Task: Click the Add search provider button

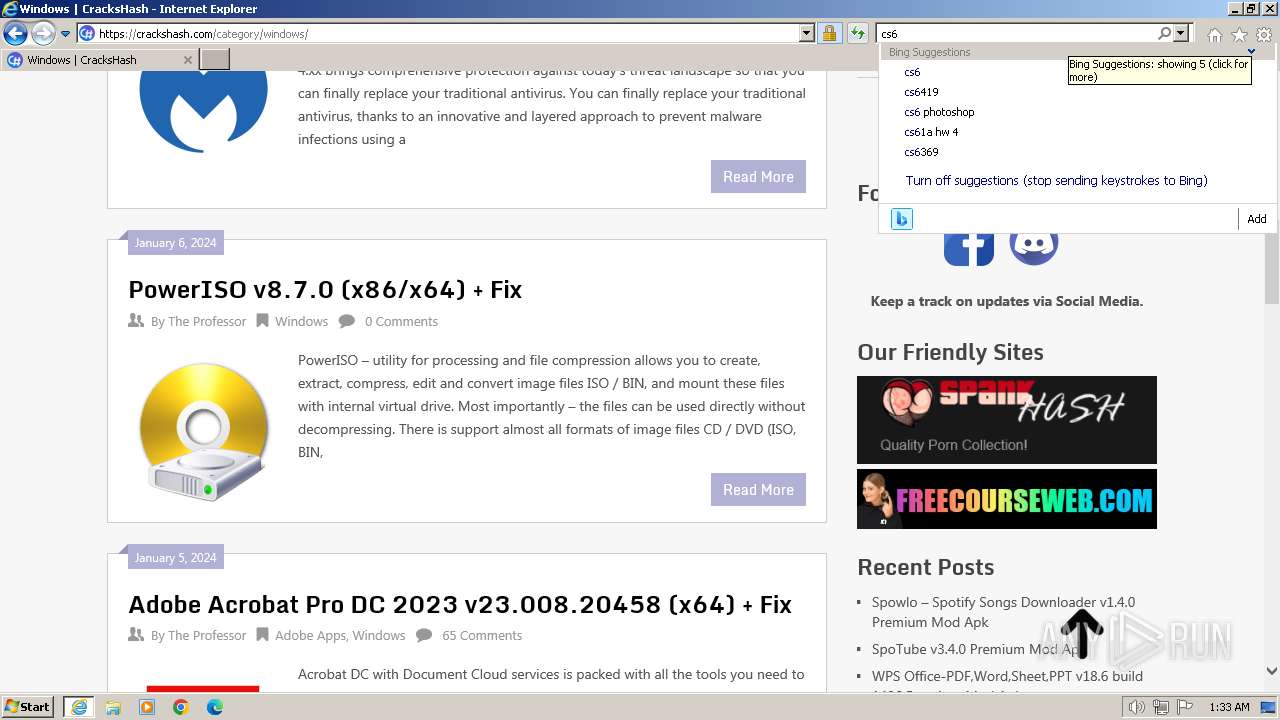Action: (x=1257, y=219)
